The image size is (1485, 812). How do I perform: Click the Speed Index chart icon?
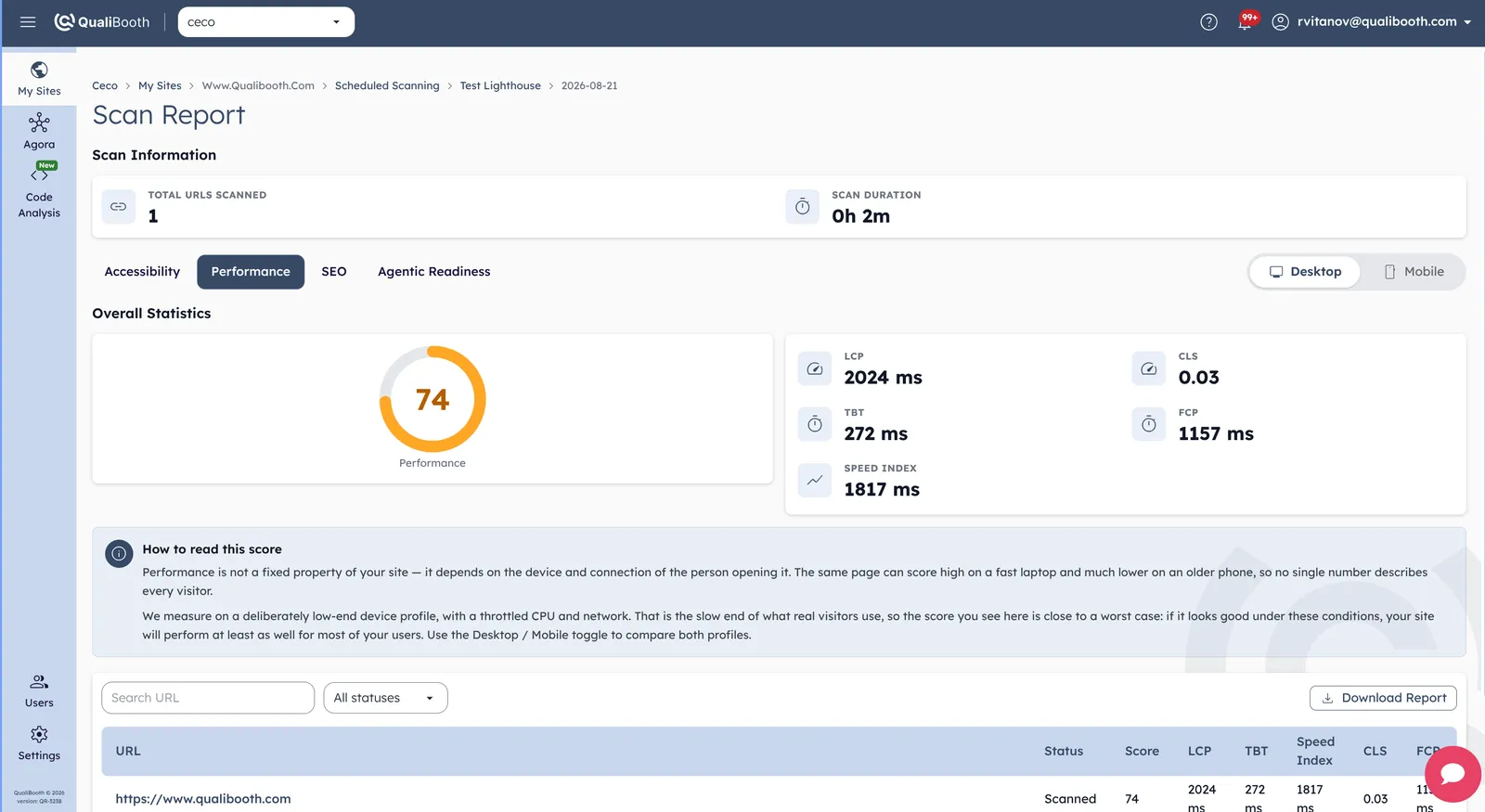click(x=814, y=480)
